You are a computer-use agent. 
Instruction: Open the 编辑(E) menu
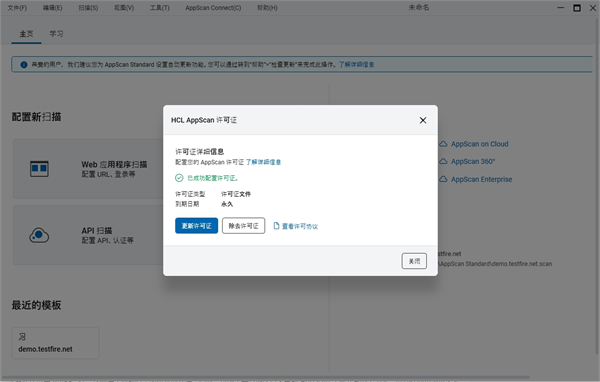pos(52,8)
